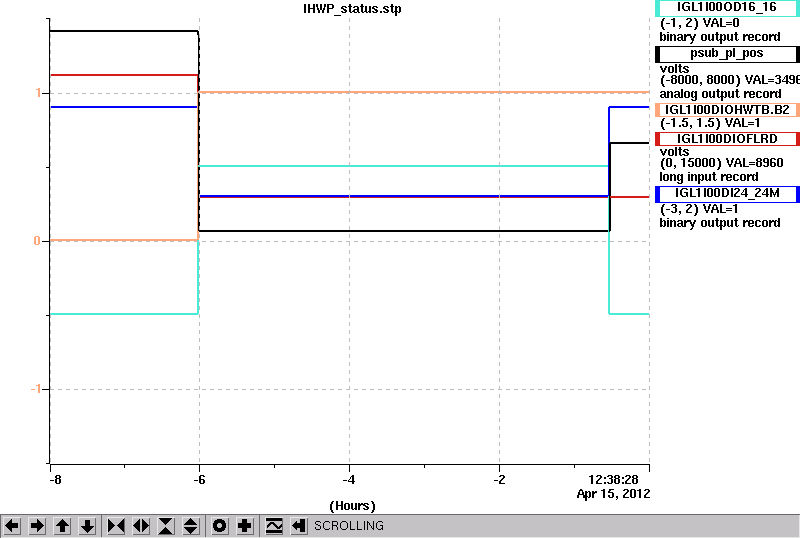Click the return-to-scrolling arrow icon
Screen dimensions: 800x538
(299, 526)
